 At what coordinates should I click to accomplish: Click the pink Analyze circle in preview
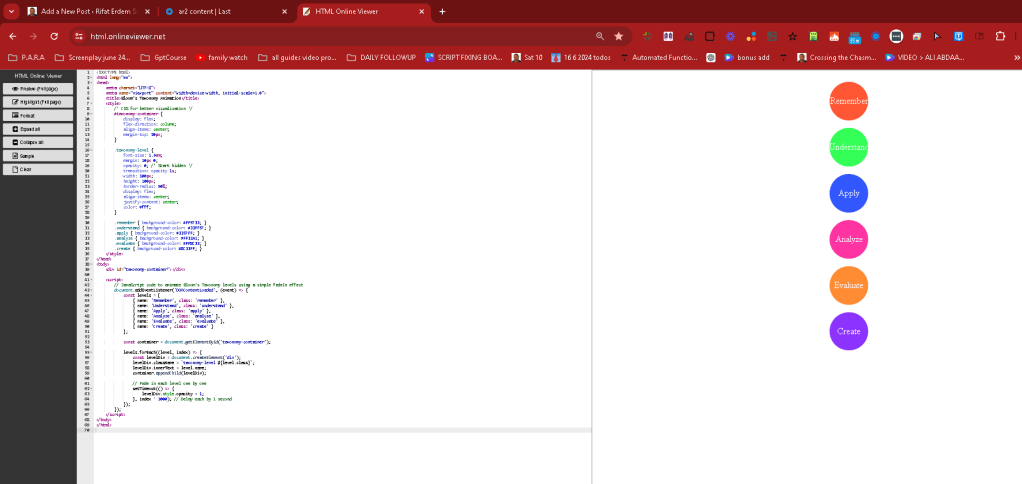click(849, 240)
